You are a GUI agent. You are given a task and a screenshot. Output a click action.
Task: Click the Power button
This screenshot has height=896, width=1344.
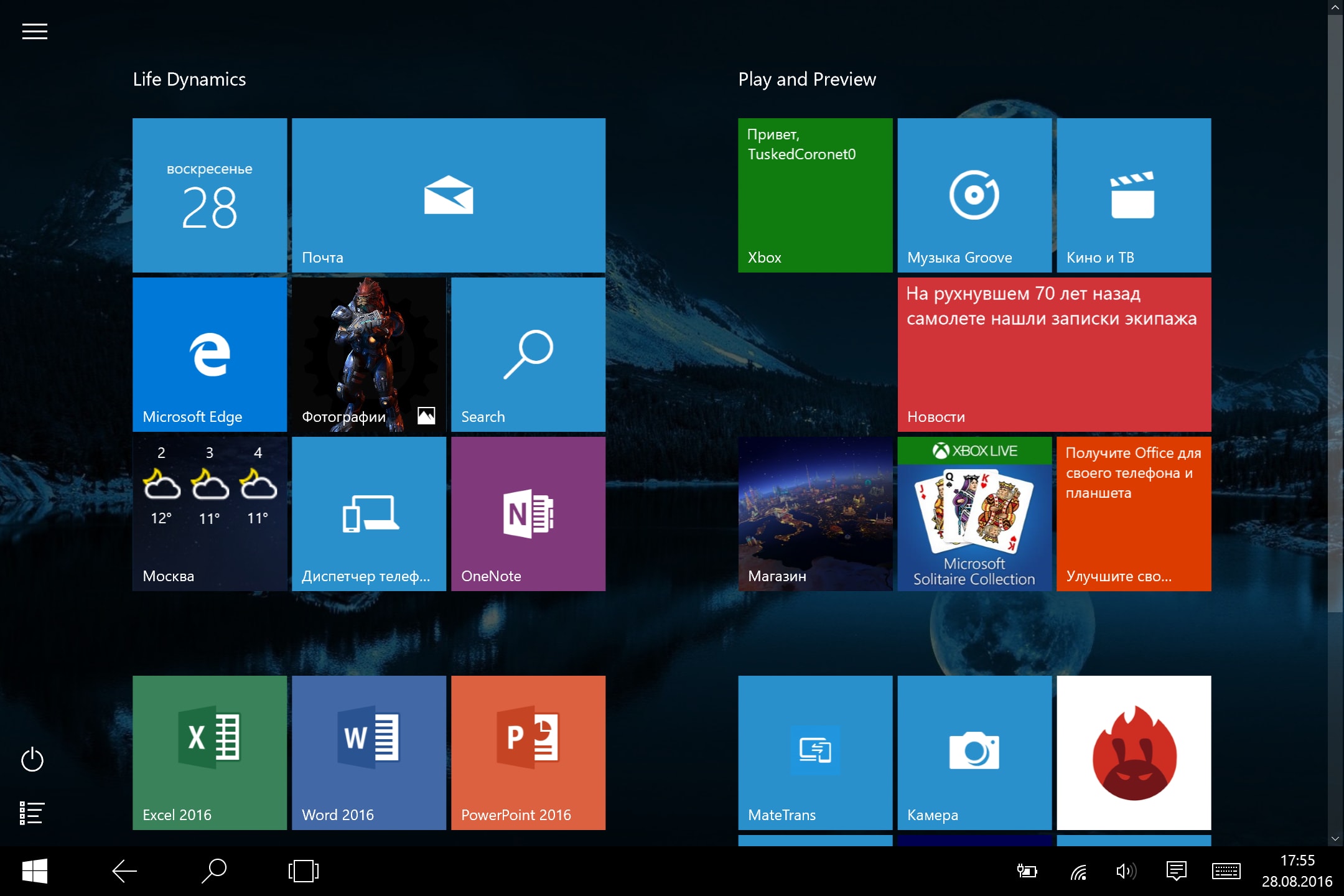click(x=32, y=759)
